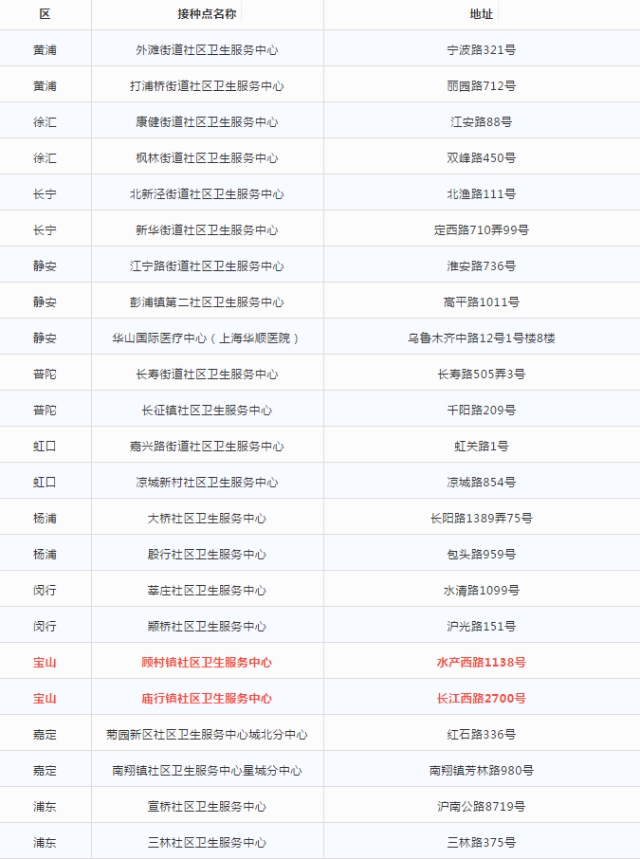
Task: Select '外滩街道社区卫生服务中心' cell
Action: click(x=207, y=50)
